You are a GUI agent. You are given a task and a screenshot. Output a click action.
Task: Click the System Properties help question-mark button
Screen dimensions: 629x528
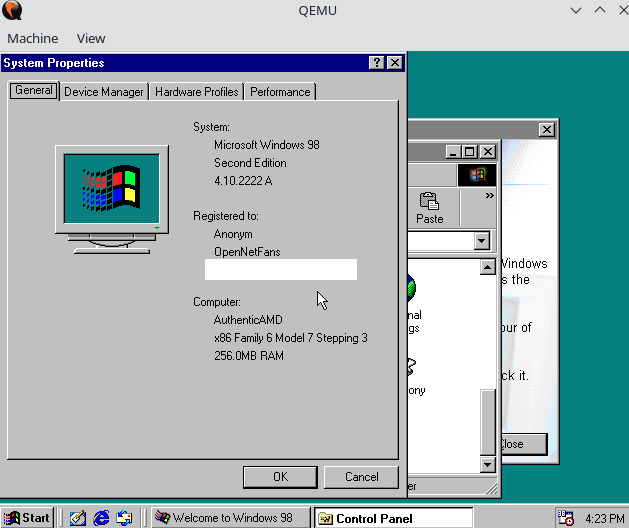point(376,63)
